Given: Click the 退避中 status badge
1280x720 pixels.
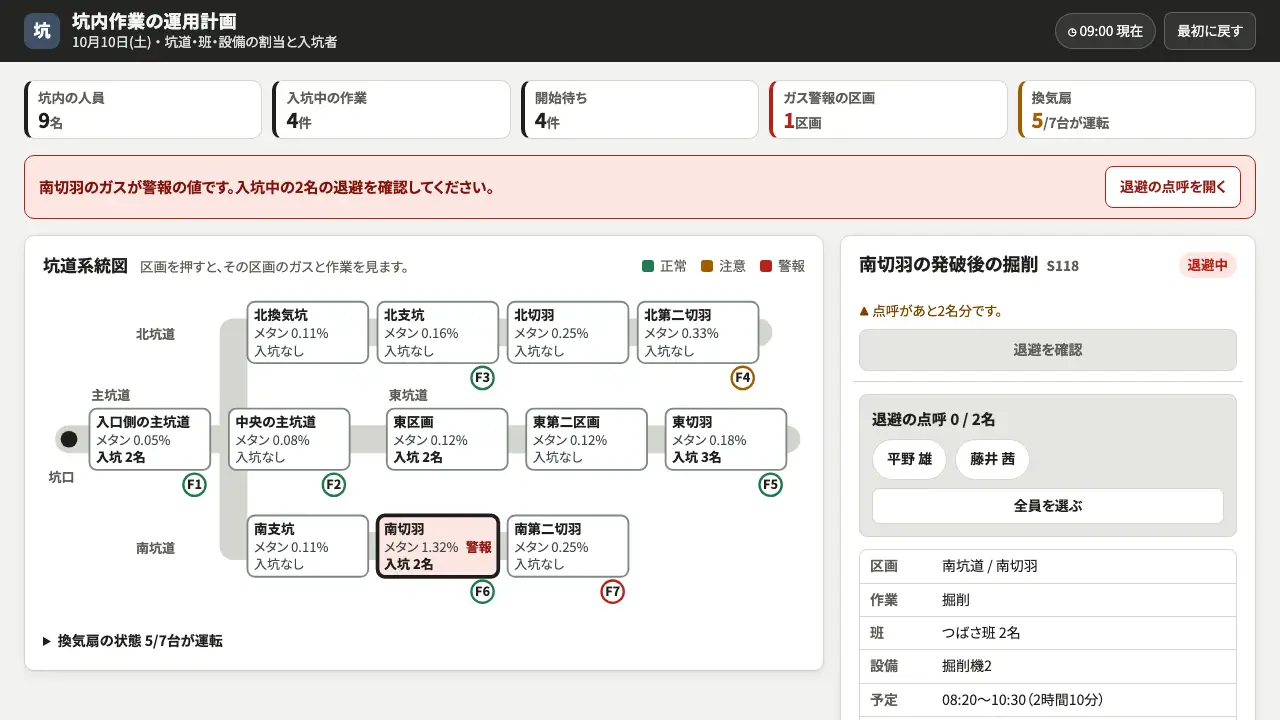Looking at the screenshot, I should [1207, 265].
